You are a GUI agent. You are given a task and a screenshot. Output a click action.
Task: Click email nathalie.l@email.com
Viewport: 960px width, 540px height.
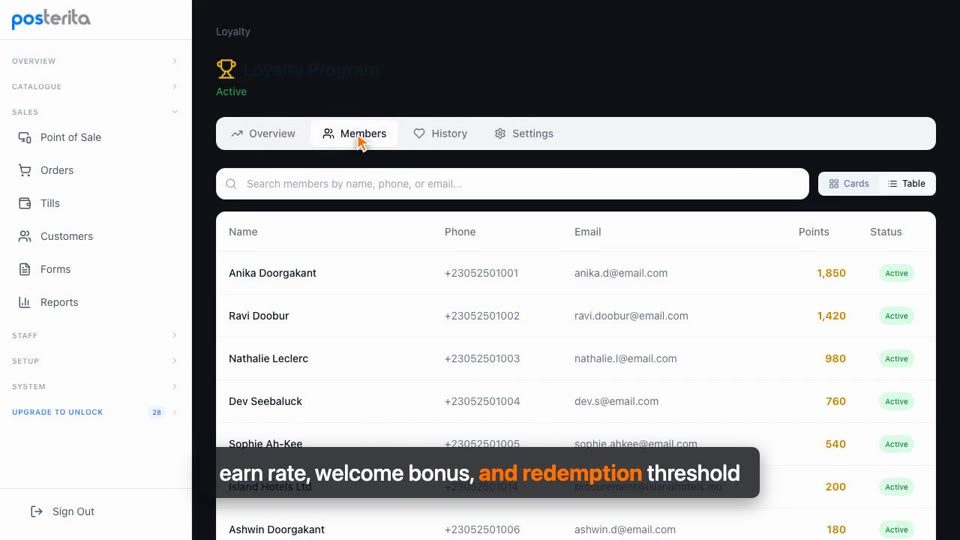click(x=626, y=359)
